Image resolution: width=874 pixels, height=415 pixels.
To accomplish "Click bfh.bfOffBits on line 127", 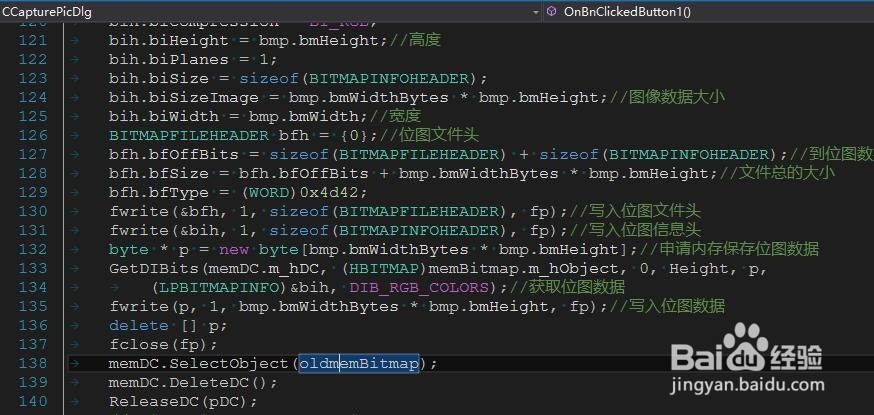I will pos(173,155).
